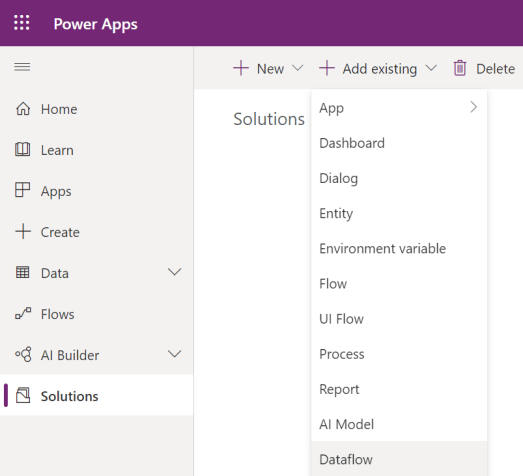
Task: Pick Entity from the menu
Action: coord(399,213)
